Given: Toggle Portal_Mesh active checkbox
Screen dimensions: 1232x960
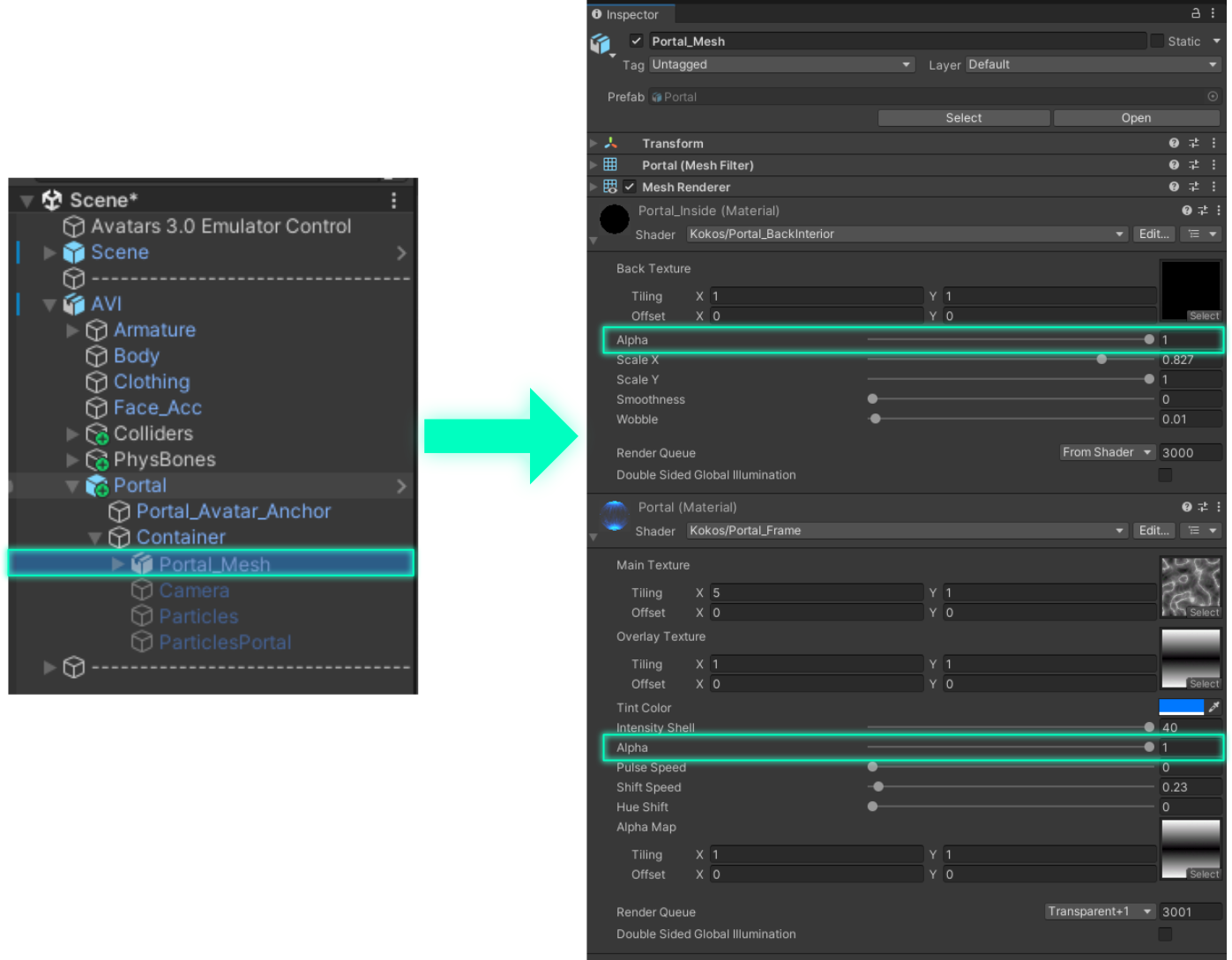Looking at the screenshot, I should pyautogui.click(x=636, y=41).
